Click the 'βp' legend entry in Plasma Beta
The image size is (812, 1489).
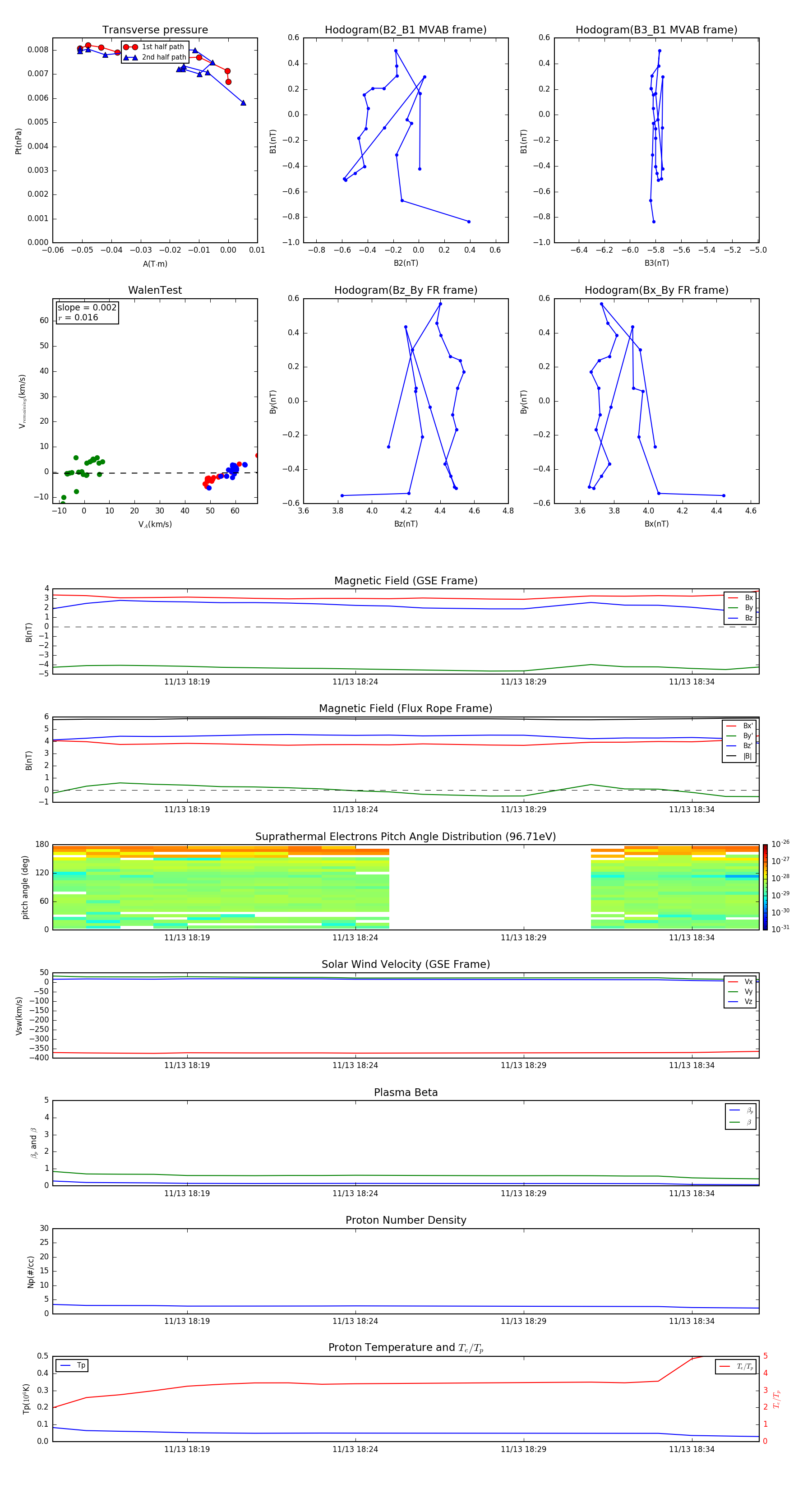tap(741, 1110)
